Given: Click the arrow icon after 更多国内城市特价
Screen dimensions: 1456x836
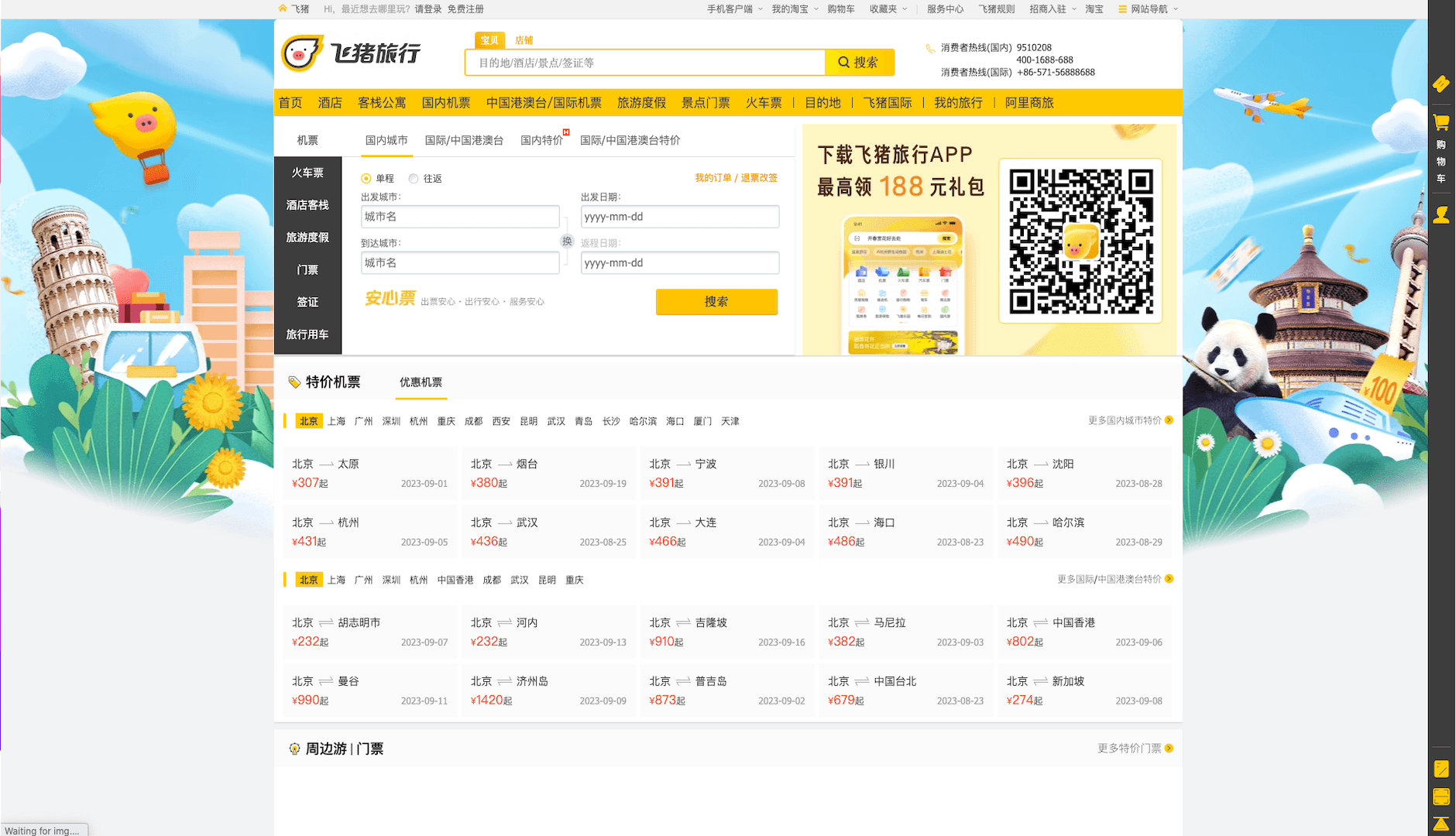Looking at the screenshot, I should point(1169,420).
